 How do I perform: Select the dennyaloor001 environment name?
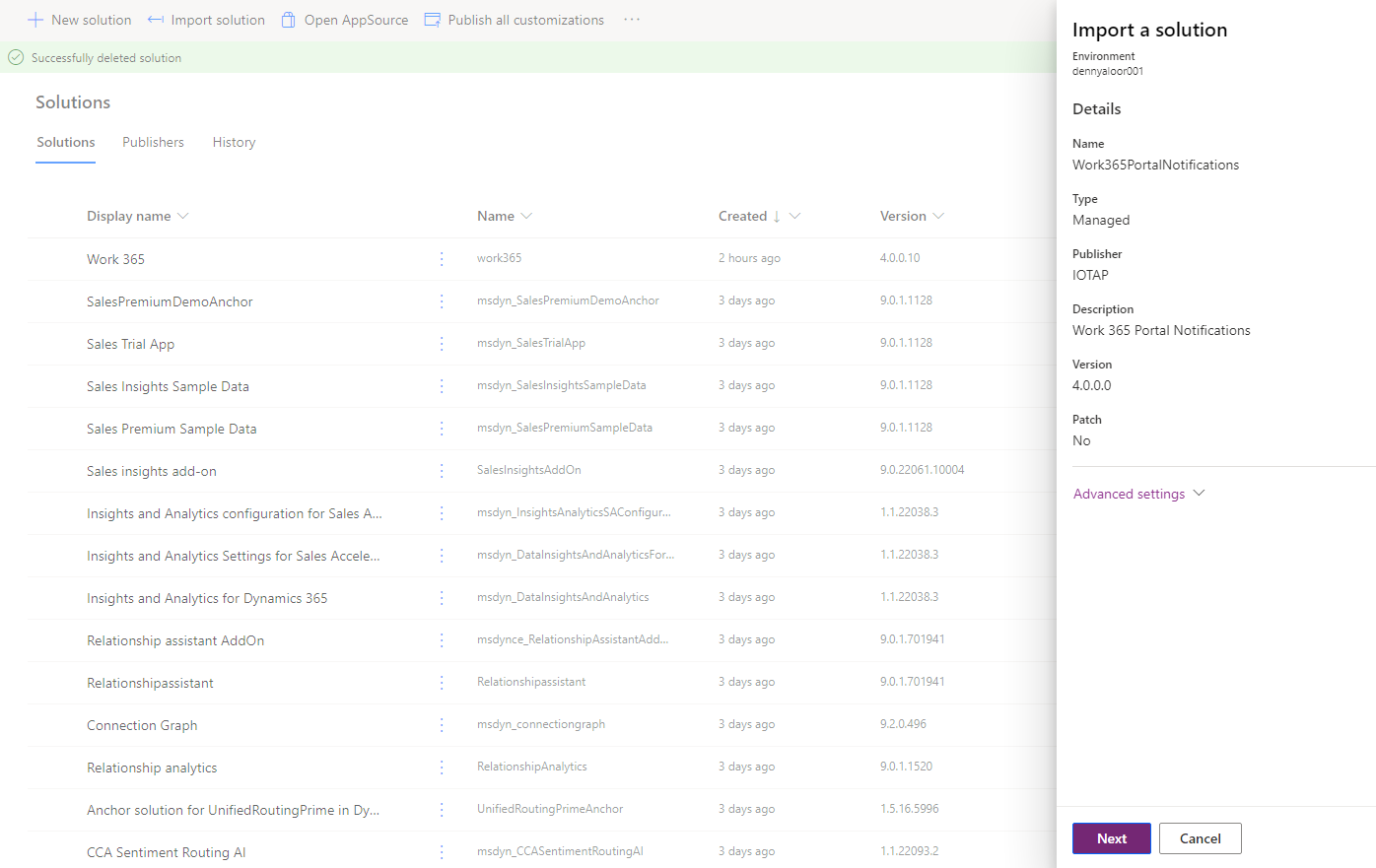tap(1108, 71)
